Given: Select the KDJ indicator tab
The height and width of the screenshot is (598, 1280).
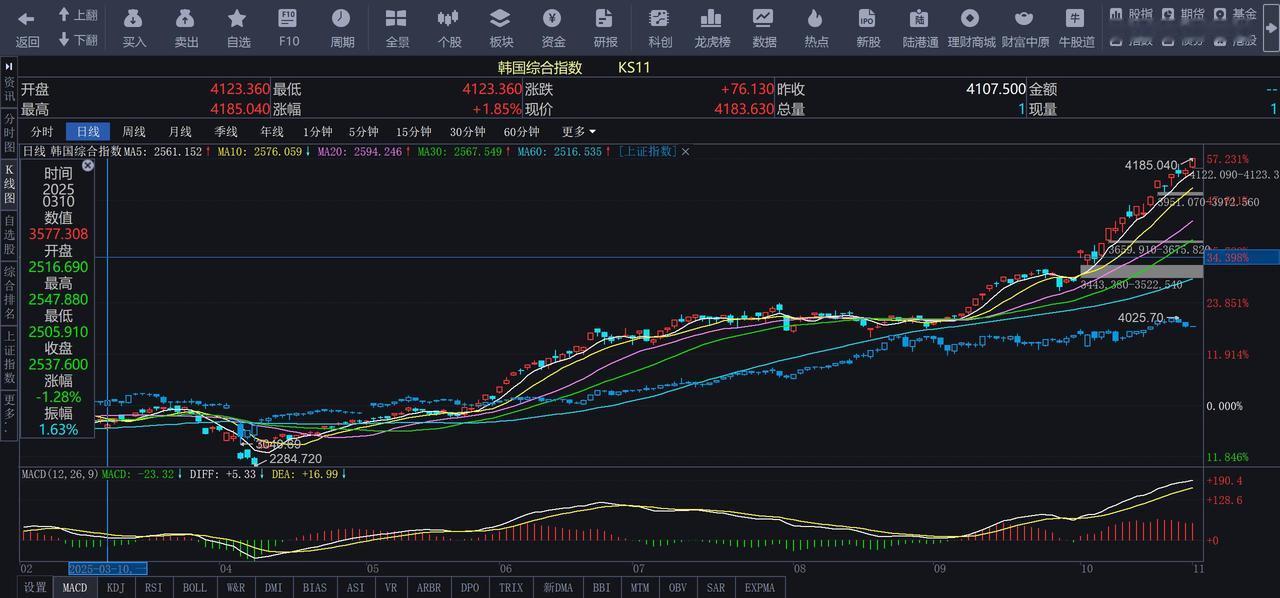Looking at the screenshot, I should tap(115, 588).
